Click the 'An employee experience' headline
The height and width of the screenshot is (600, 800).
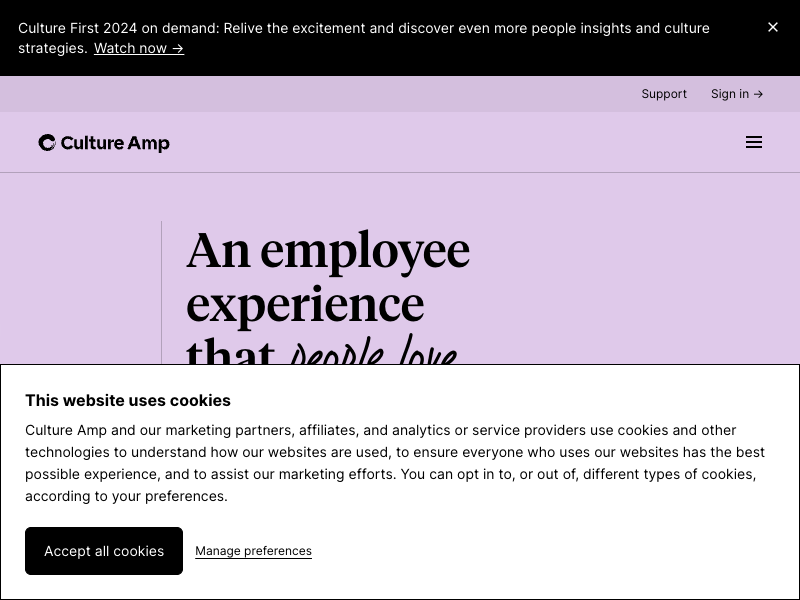click(328, 296)
